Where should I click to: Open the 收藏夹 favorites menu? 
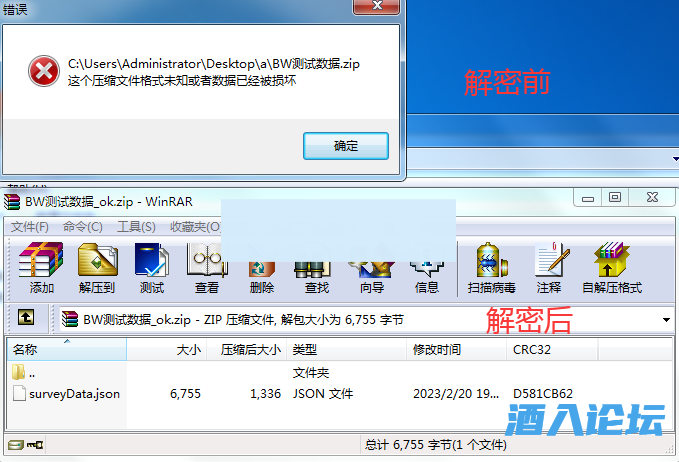point(196,226)
